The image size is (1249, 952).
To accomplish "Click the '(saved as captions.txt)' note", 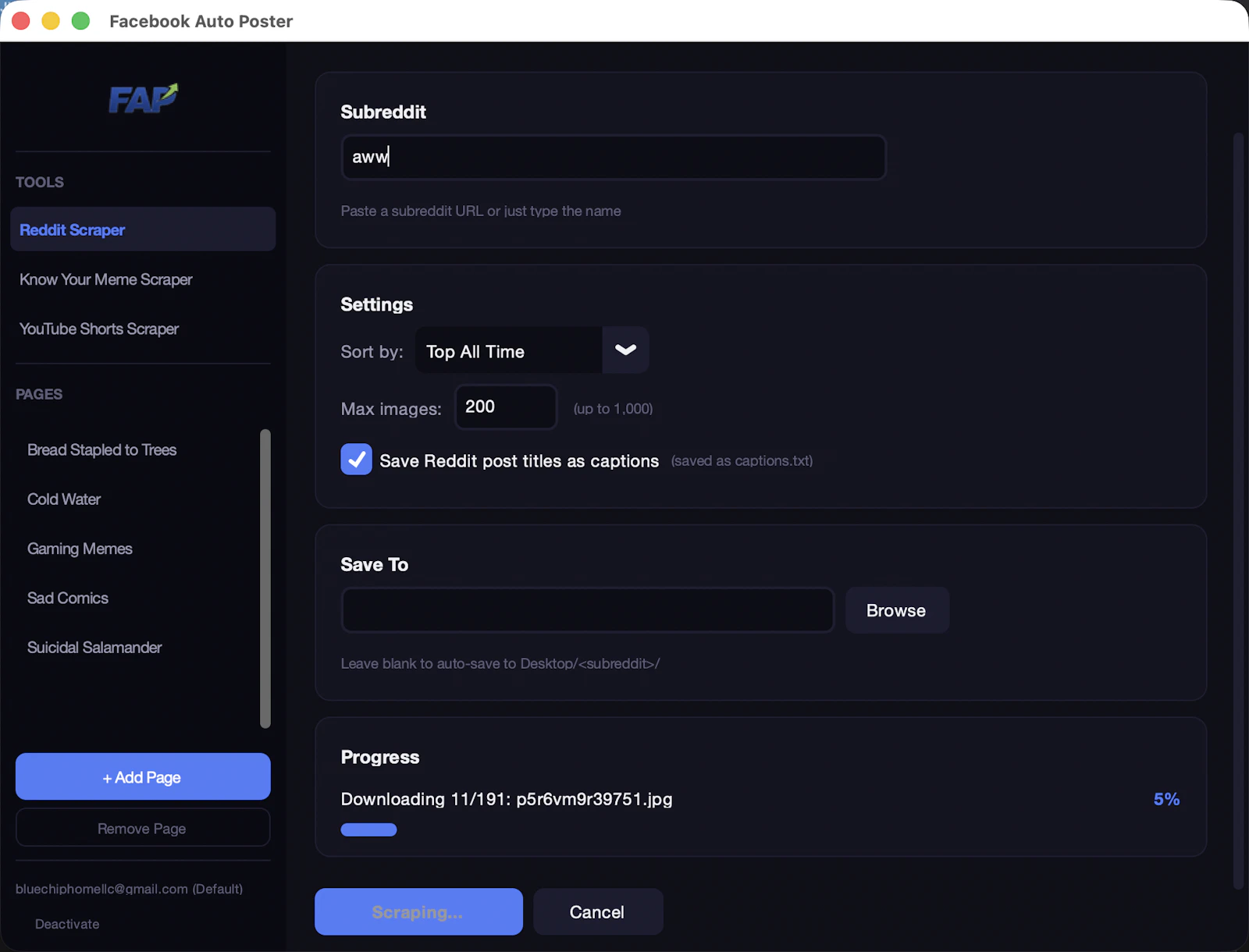I will coord(742,460).
